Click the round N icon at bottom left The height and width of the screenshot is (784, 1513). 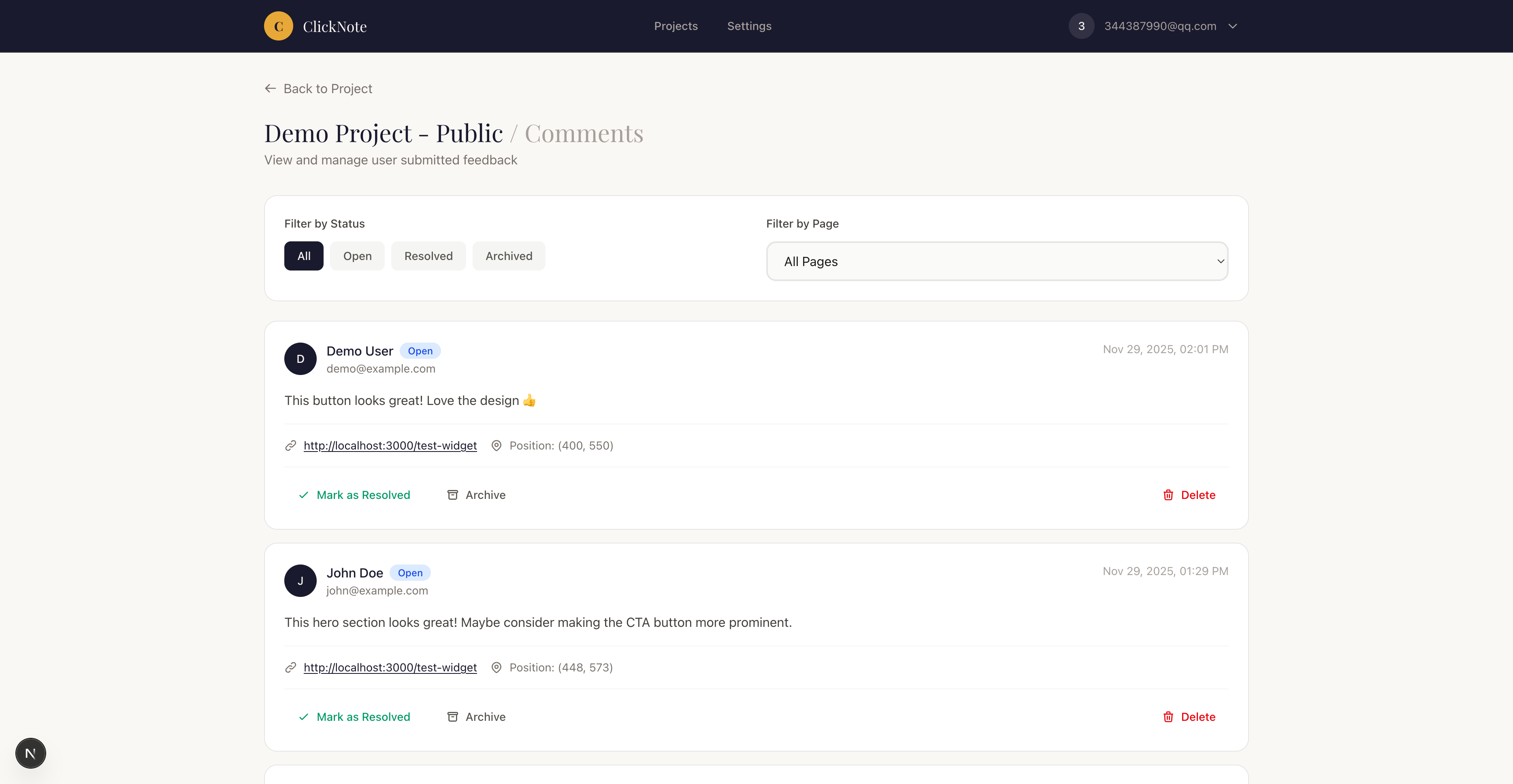[x=30, y=754]
